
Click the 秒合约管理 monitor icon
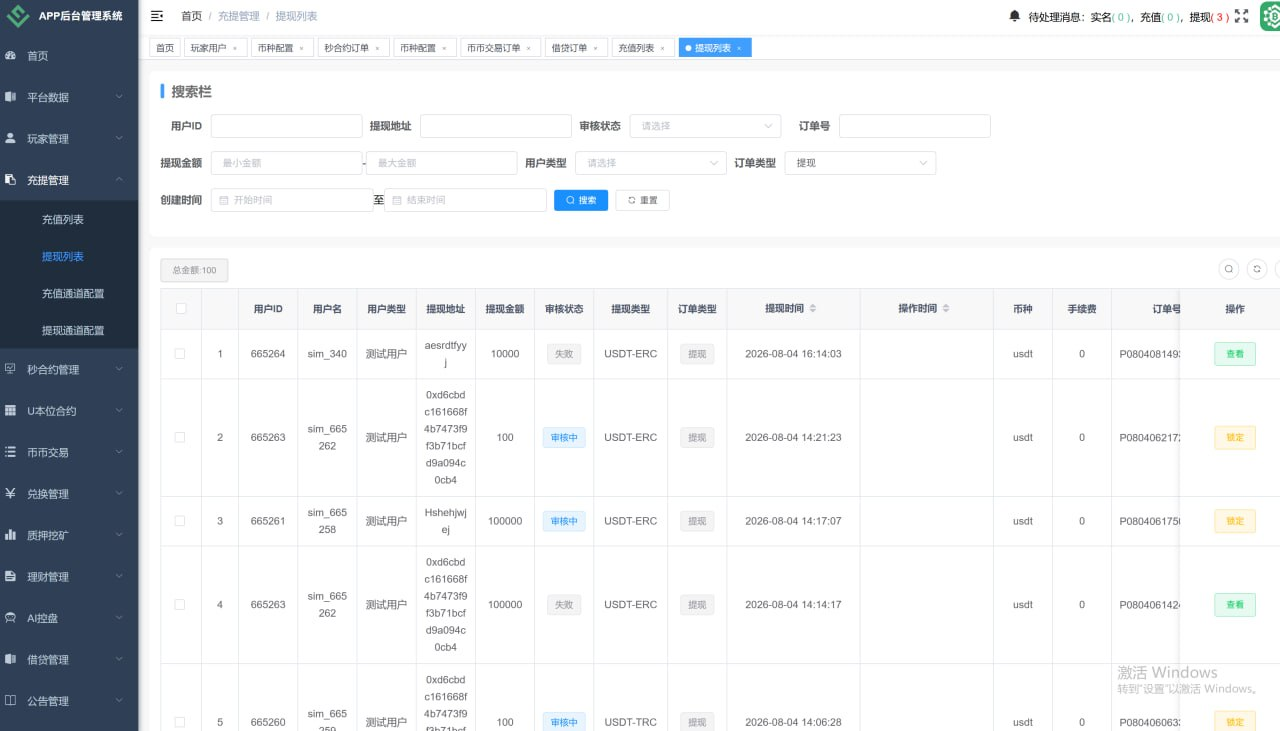pyautogui.click(x=10, y=369)
